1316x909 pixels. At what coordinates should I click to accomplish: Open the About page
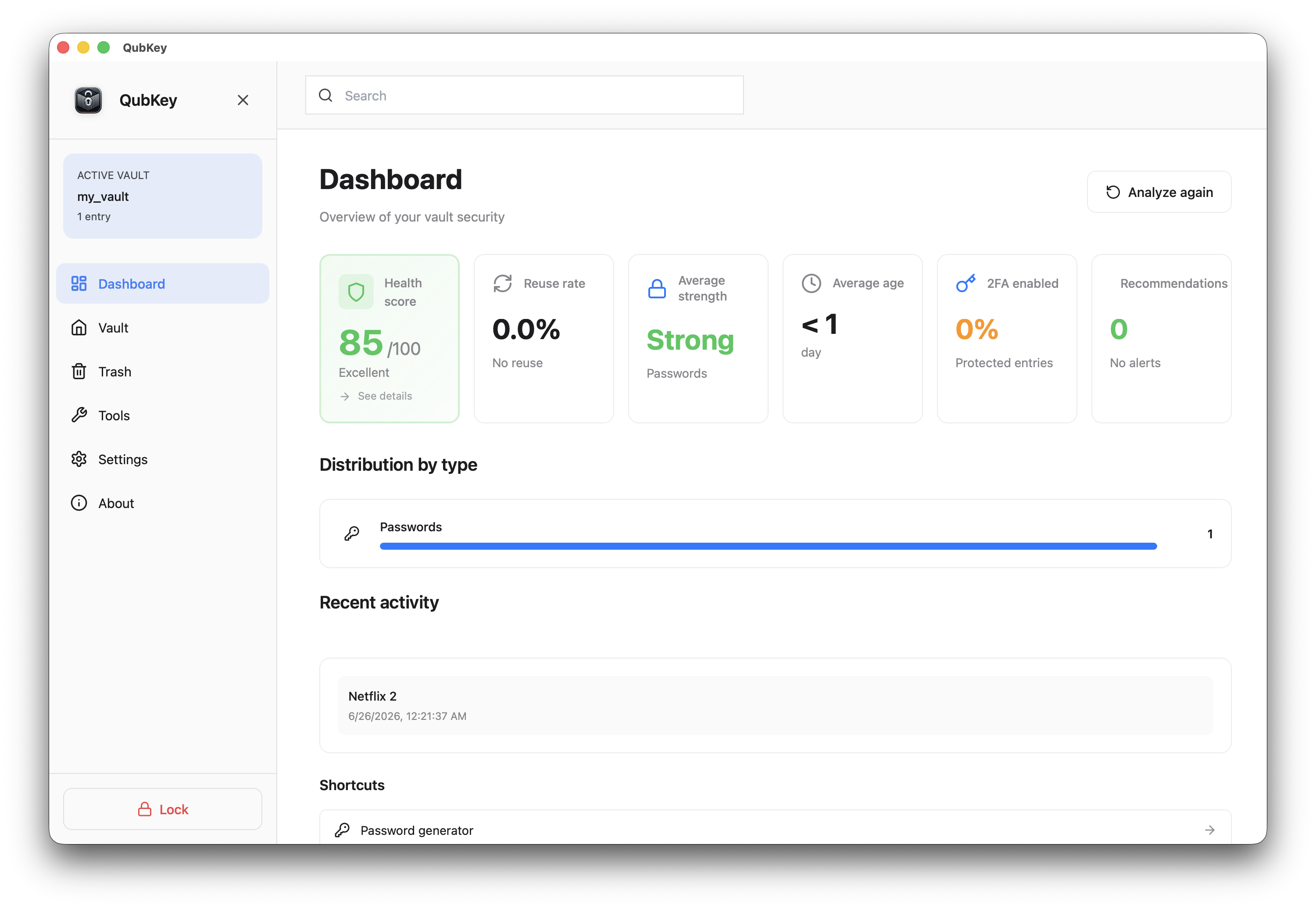pyautogui.click(x=163, y=503)
